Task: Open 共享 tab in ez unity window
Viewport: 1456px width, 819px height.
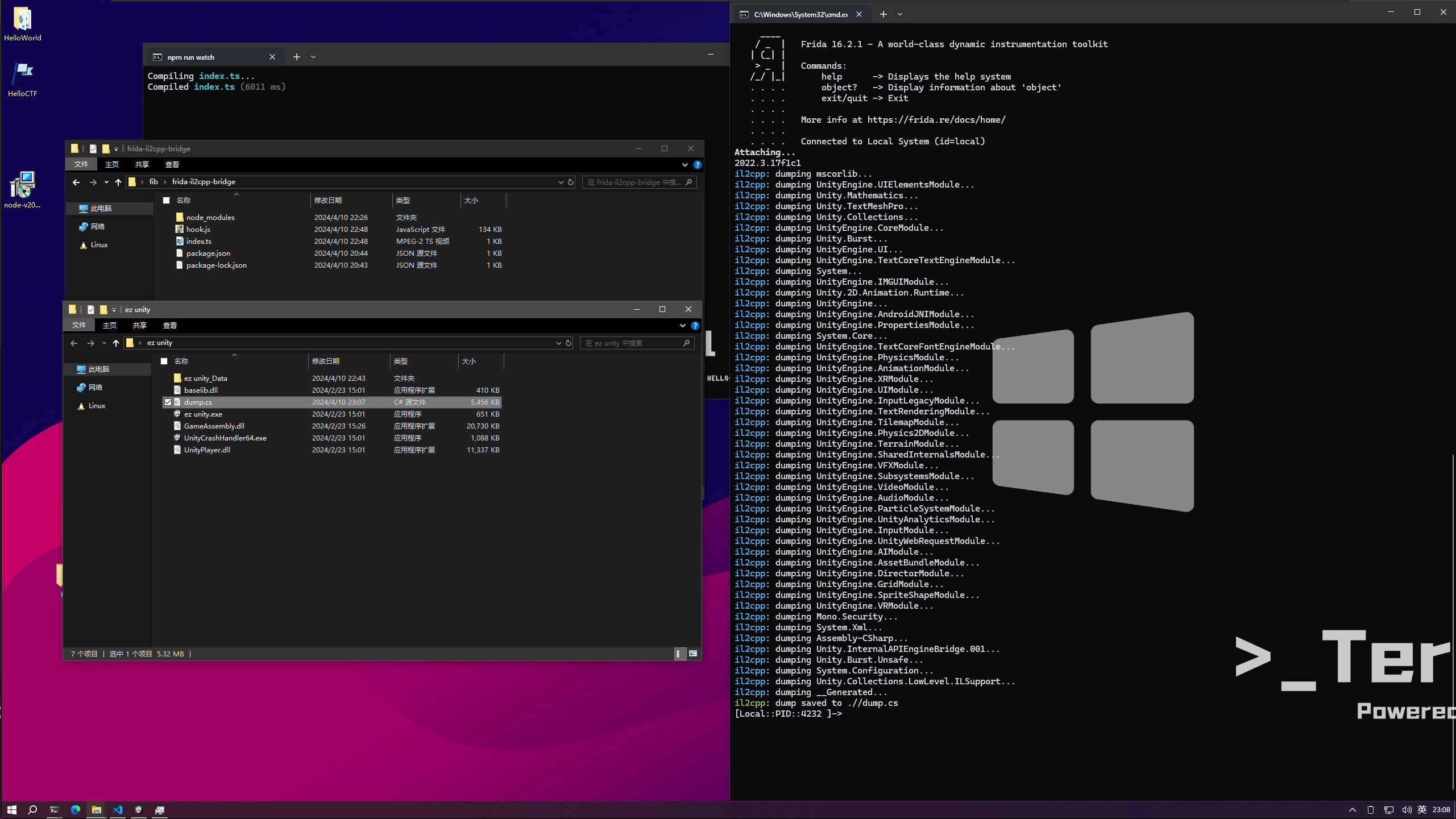Action: coord(140,326)
